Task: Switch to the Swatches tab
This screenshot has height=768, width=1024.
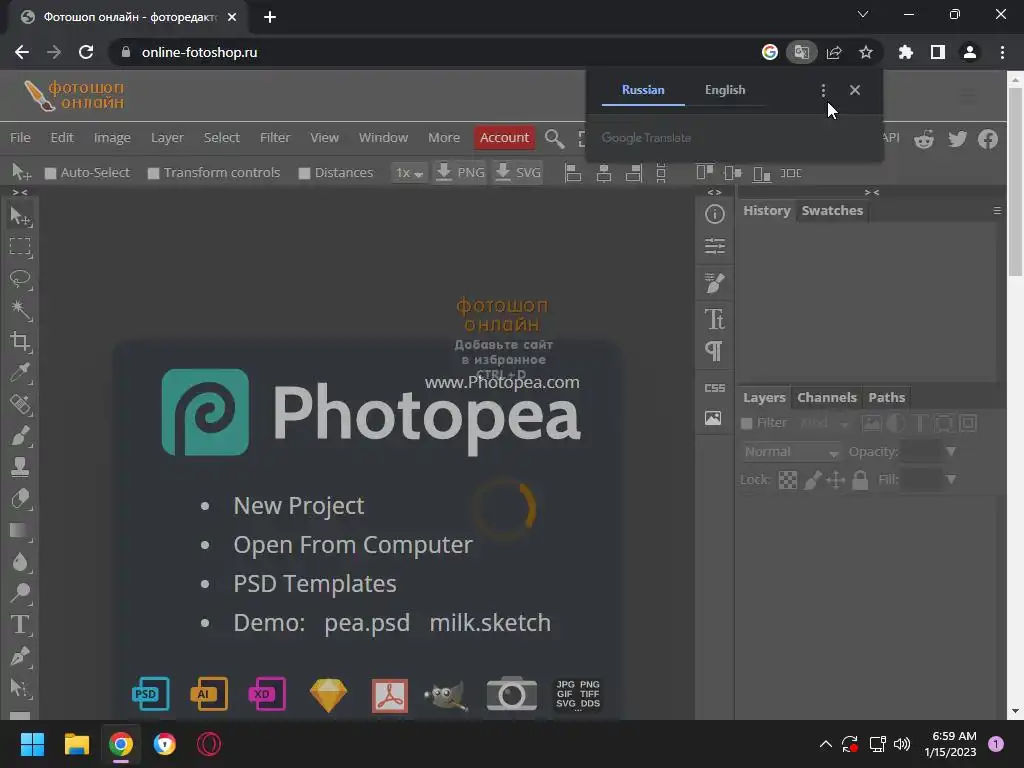Action: click(832, 211)
